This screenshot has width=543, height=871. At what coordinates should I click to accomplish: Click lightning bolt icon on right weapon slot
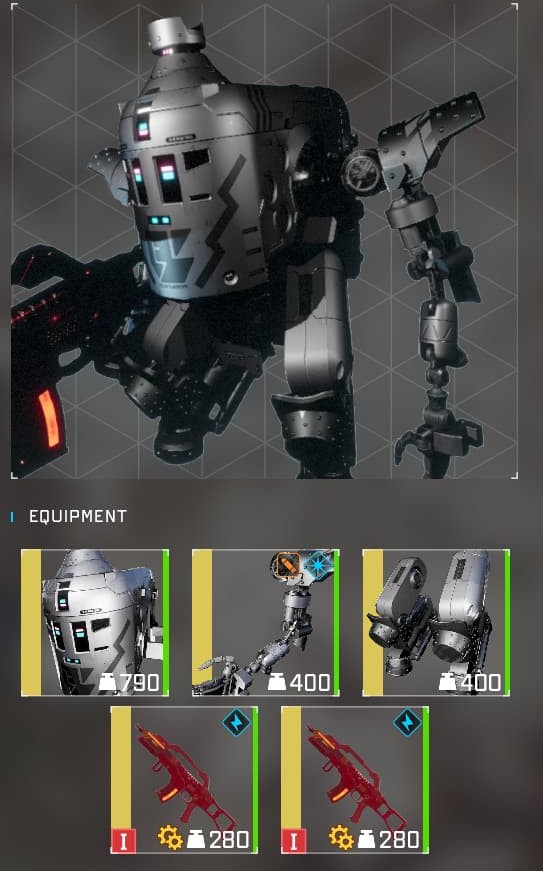[406, 723]
